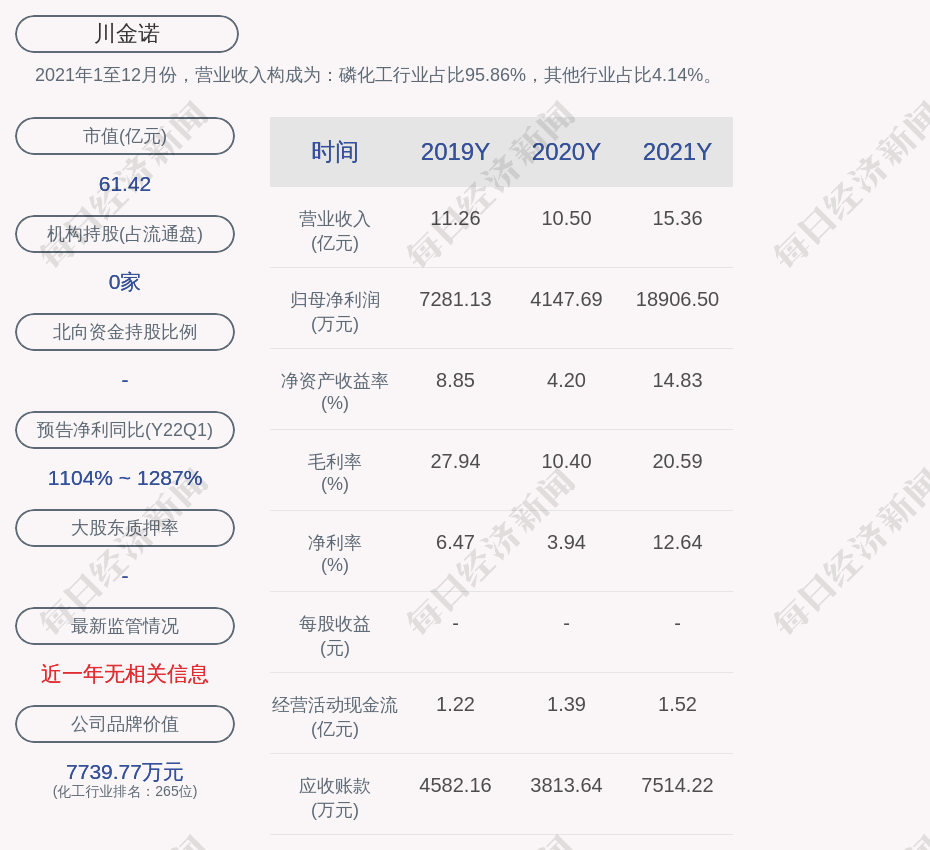Image resolution: width=930 pixels, height=850 pixels.
Task: Click the ROE value 14.83
Action: tap(677, 380)
